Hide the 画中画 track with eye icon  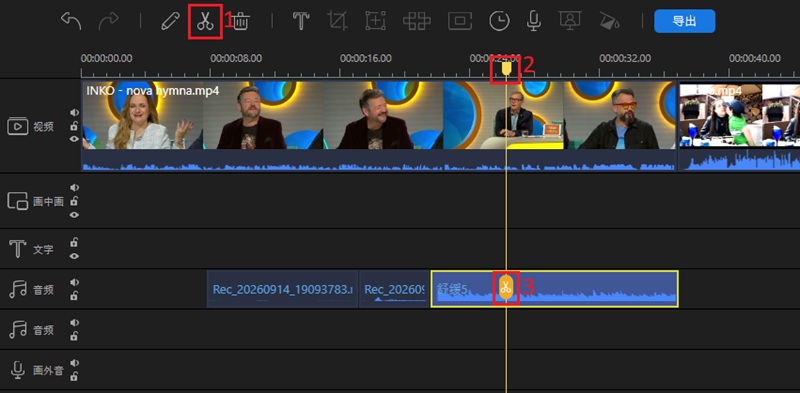pyautogui.click(x=74, y=215)
